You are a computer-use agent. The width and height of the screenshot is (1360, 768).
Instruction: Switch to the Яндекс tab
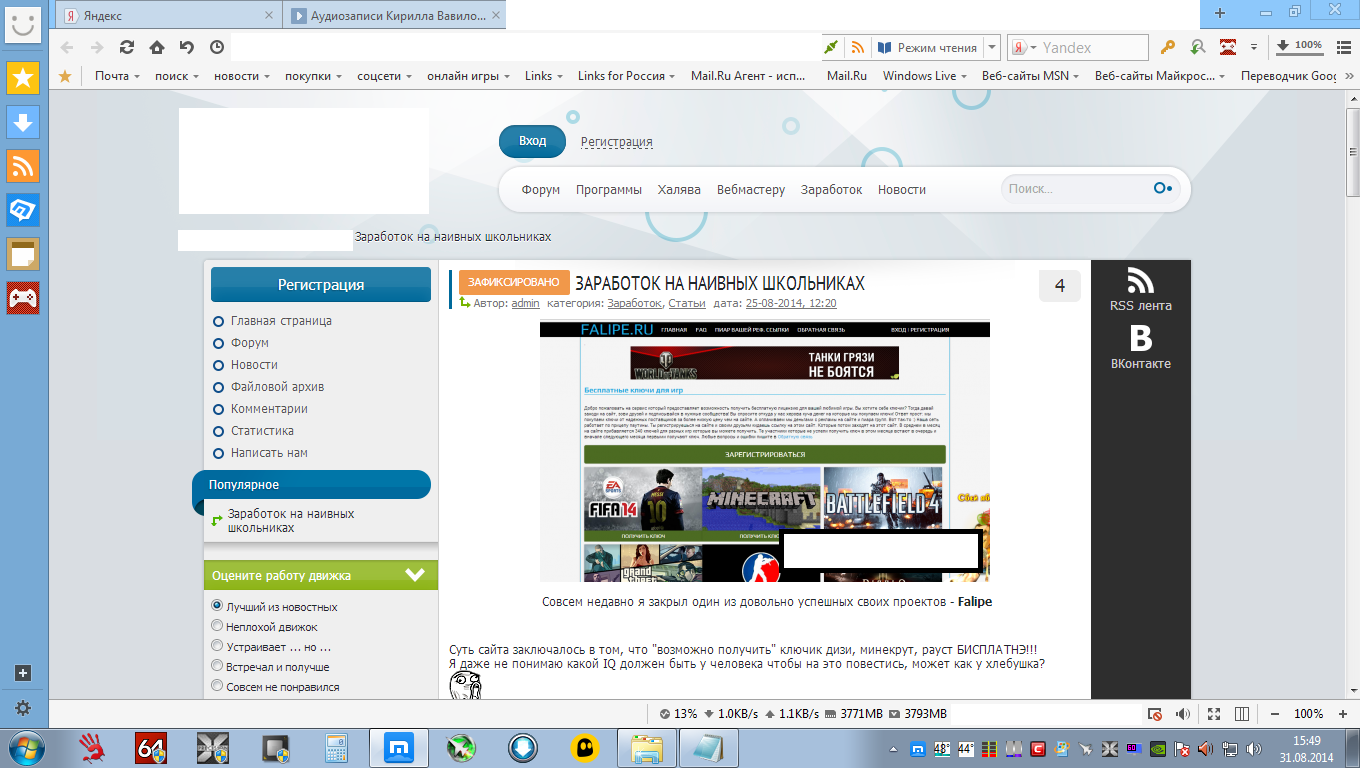pyautogui.click(x=169, y=15)
